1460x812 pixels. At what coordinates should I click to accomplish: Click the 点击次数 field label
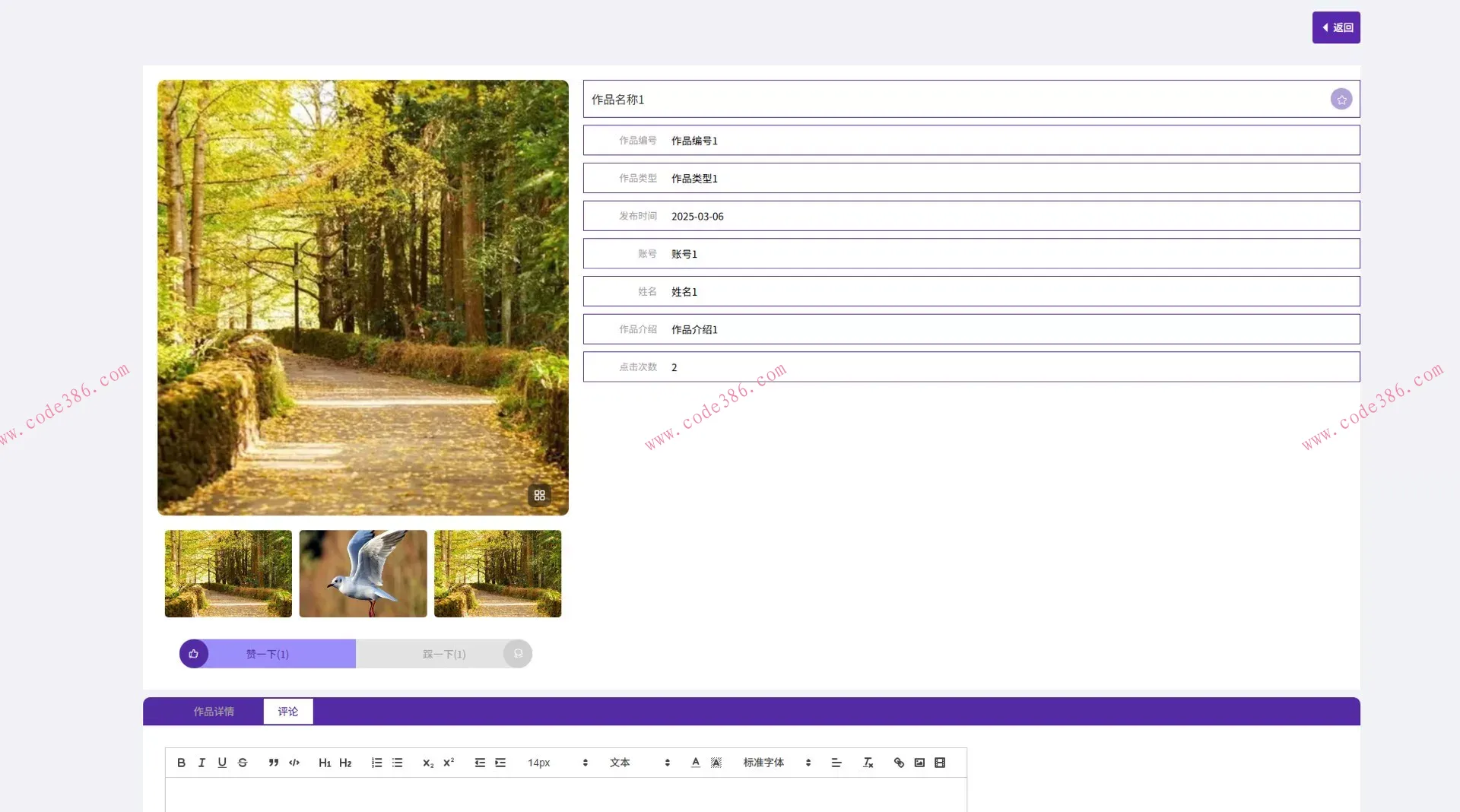click(x=638, y=366)
